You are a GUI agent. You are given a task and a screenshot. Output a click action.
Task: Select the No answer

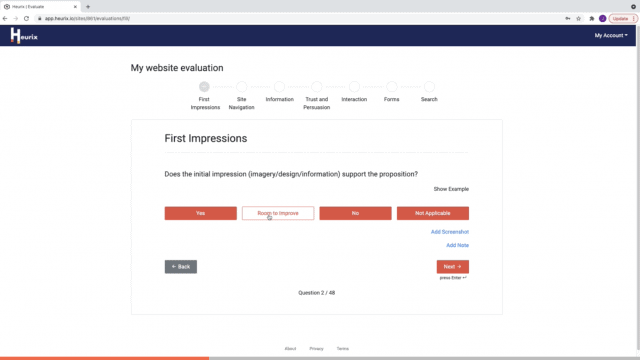(355, 213)
